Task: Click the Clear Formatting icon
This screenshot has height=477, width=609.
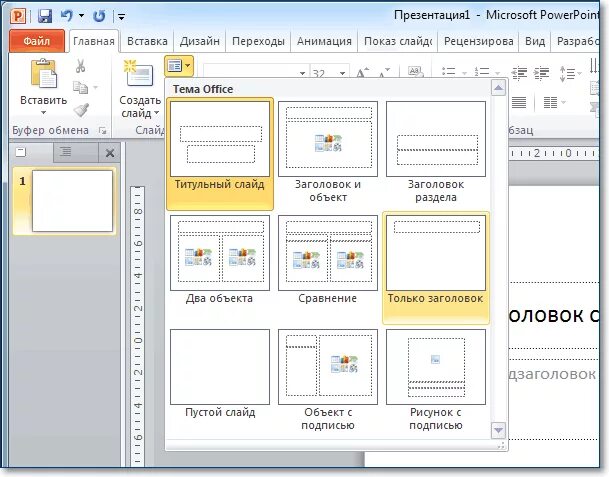Action: pos(415,72)
